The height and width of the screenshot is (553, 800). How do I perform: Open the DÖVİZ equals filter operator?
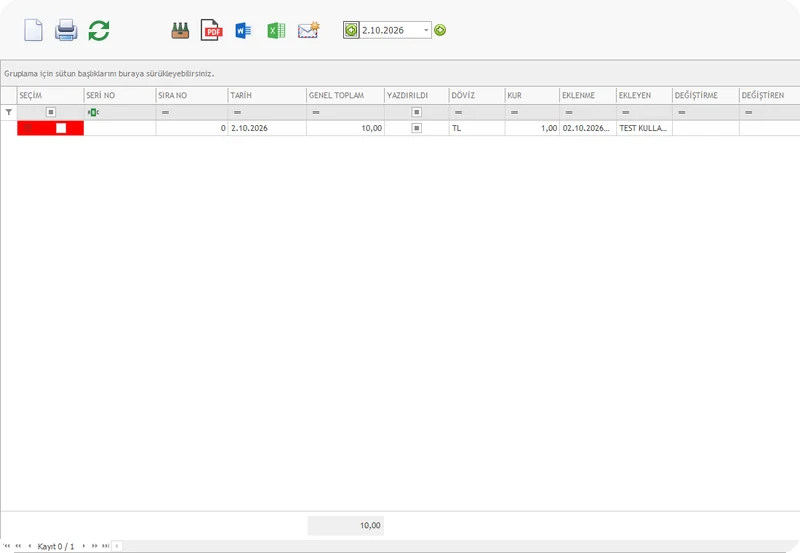tap(458, 112)
